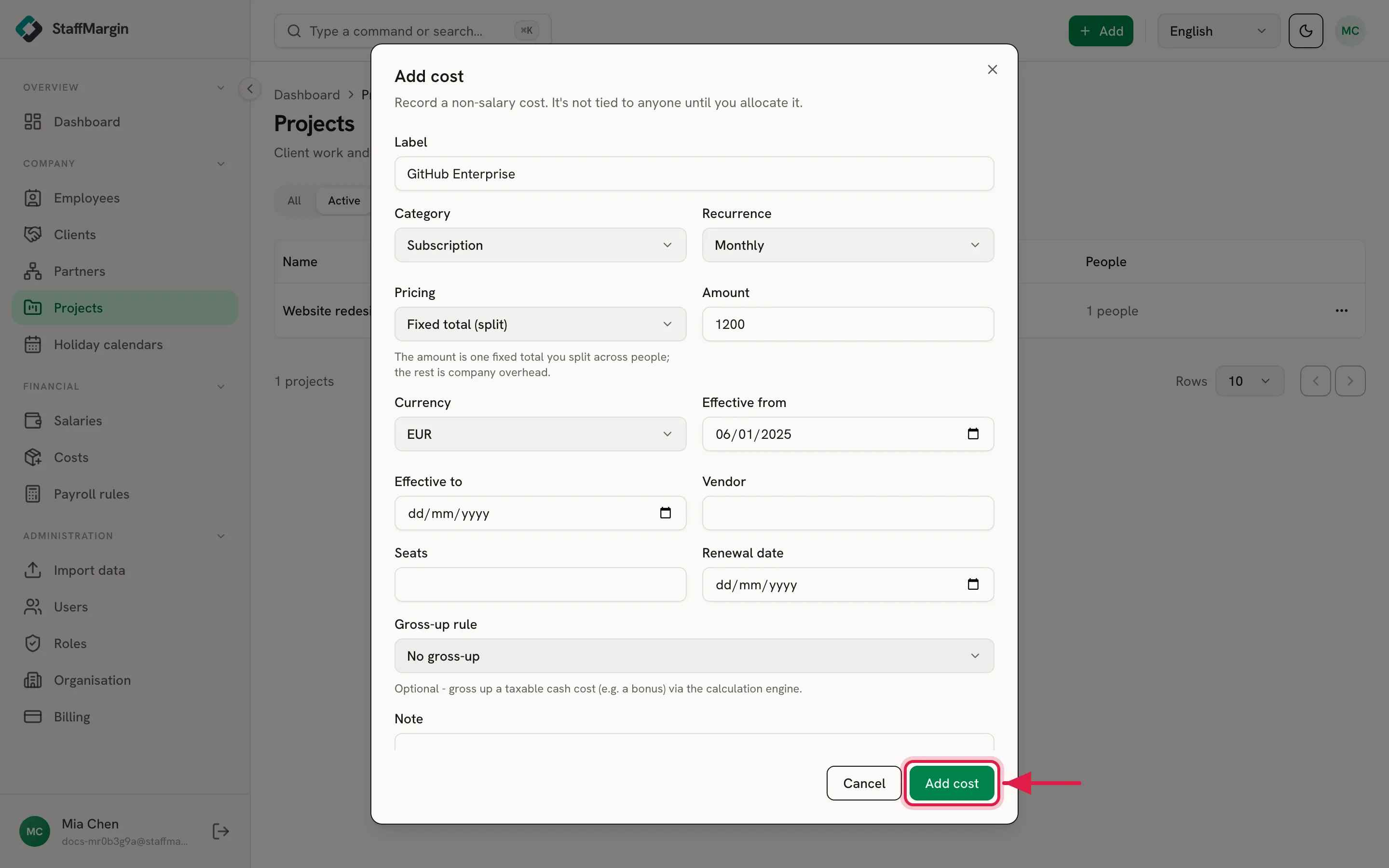Go to the next table page
This screenshot has height=868, width=1389.
pyautogui.click(x=1350, y=381)
